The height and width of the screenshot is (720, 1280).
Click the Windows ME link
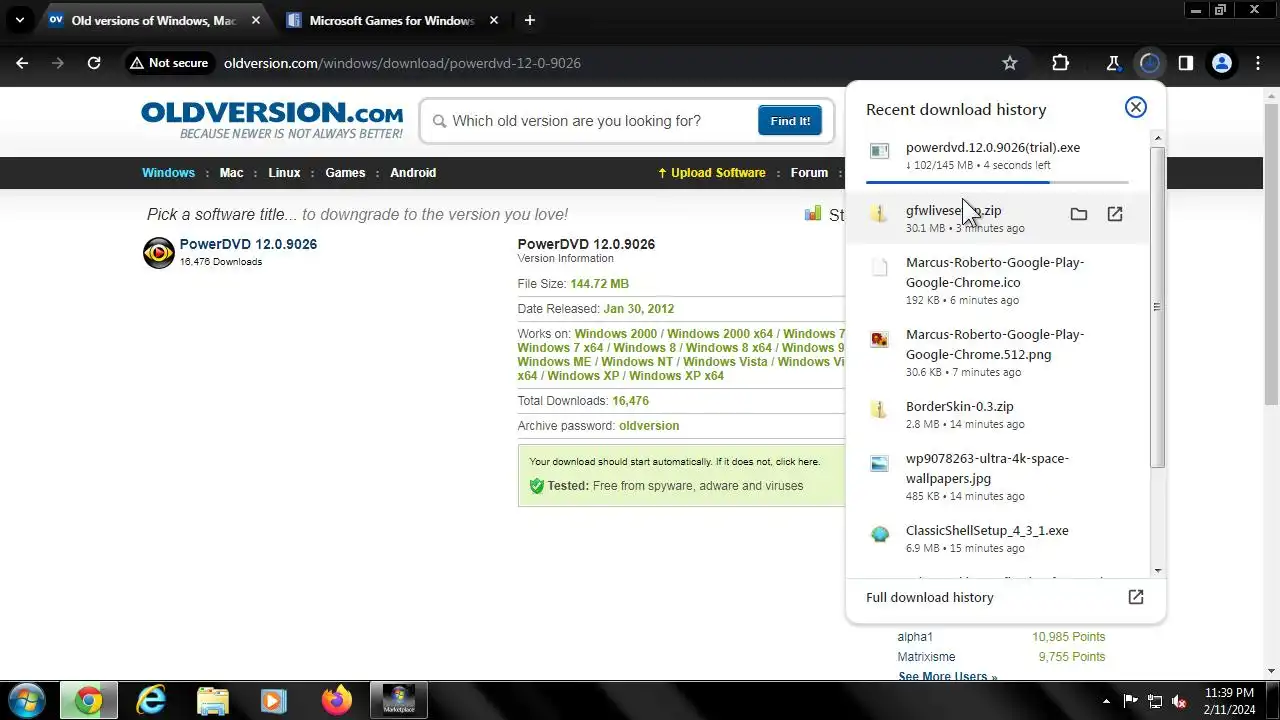(555, 362)
